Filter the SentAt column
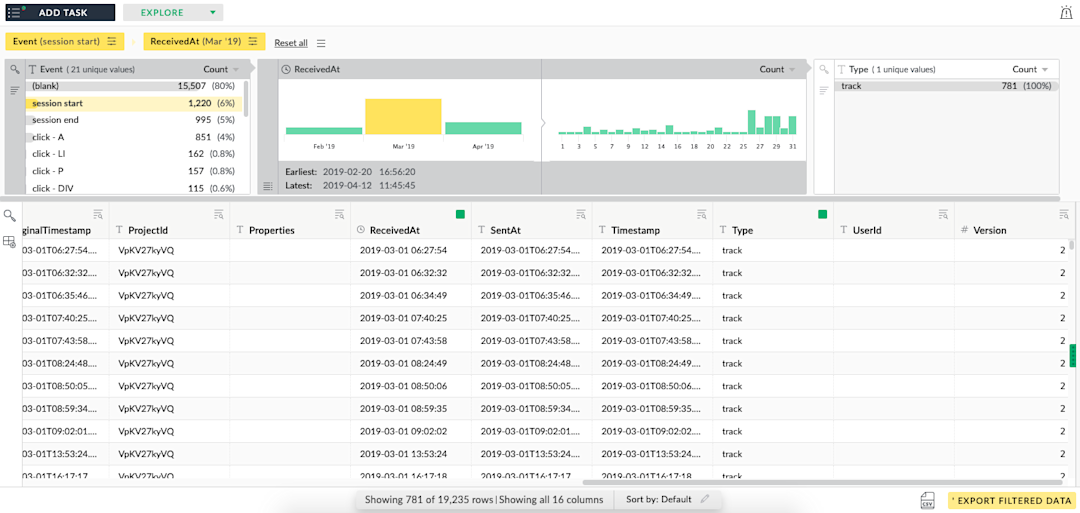 (581, 214)
